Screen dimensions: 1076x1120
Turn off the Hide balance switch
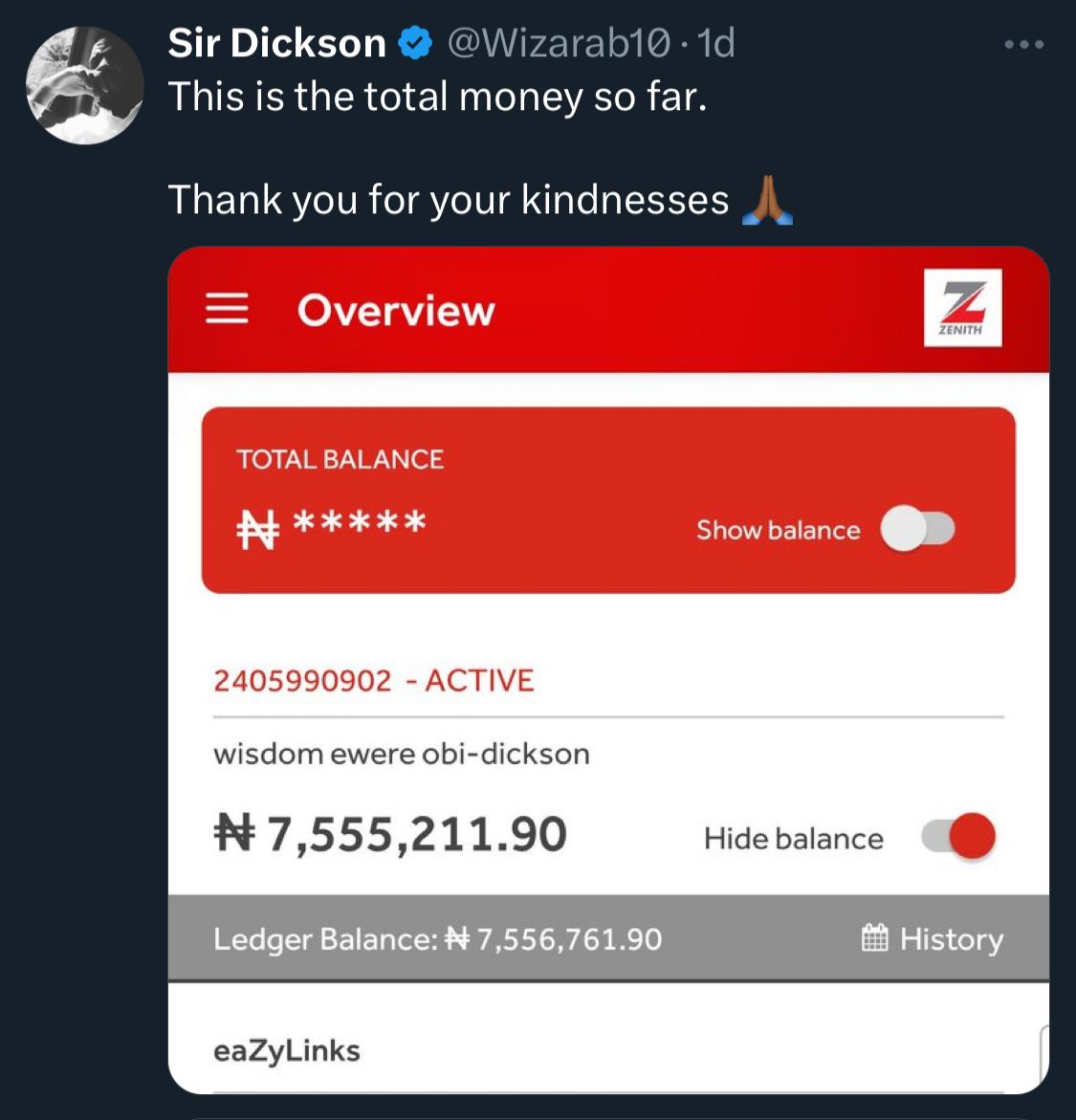(x=958, y=837)
